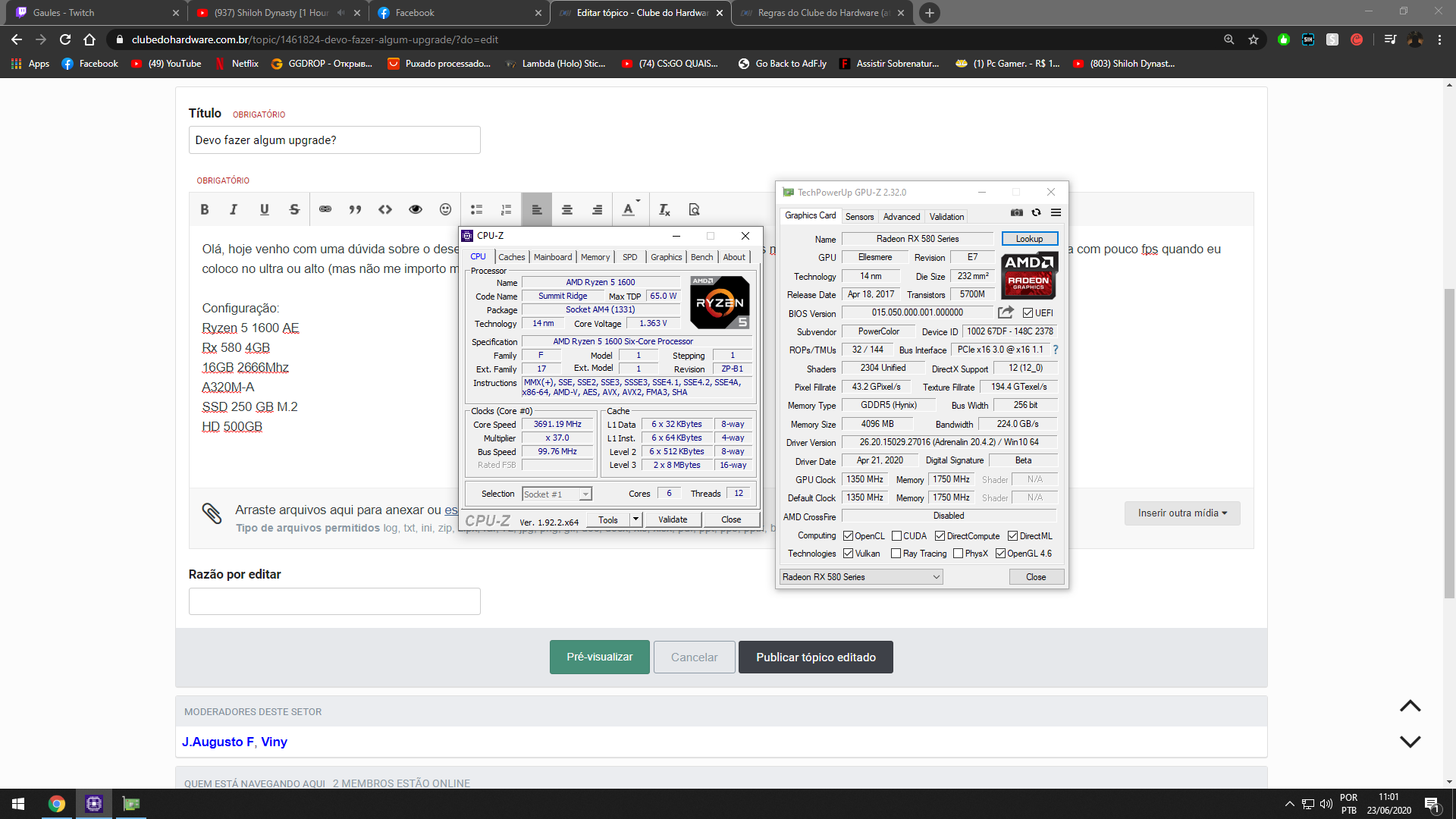Remove formatting with the Tx icon
This screenshot has height=819, width=1456.
664,209
